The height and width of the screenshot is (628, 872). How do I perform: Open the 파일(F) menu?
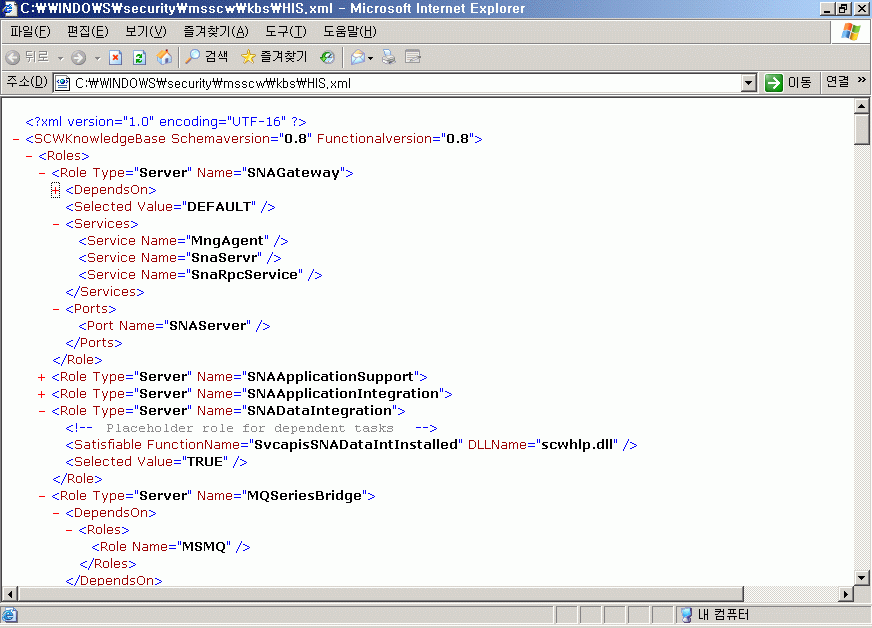pyautogui.click(x=30, y=32)
